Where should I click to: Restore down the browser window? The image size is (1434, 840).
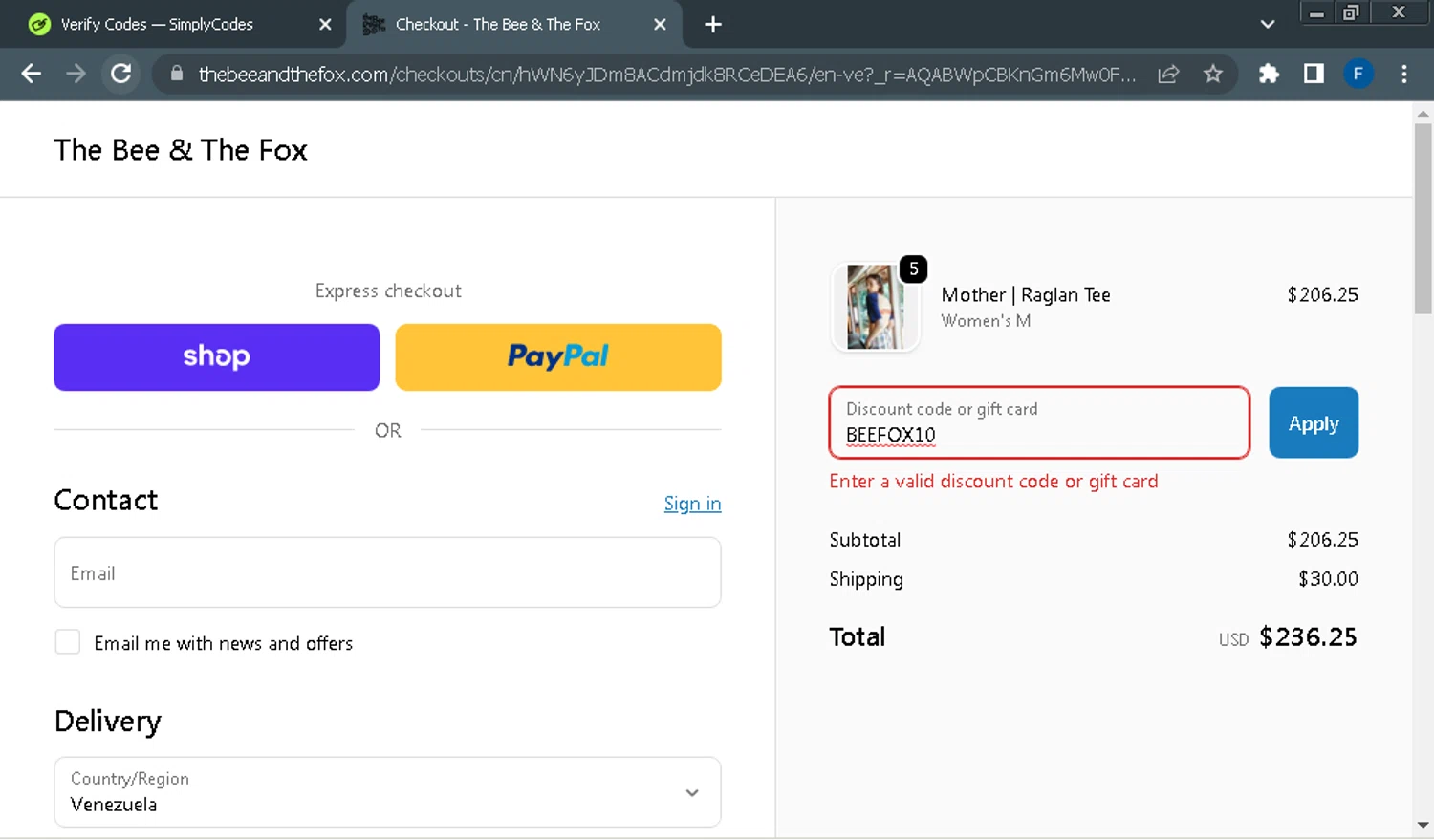tap(1351, 12)
